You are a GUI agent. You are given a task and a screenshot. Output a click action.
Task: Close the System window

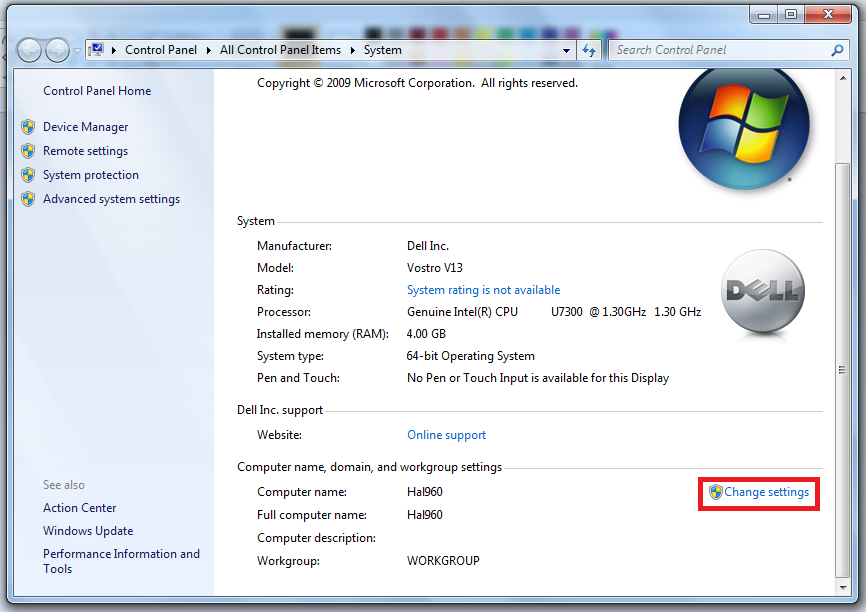(x=828, y=14)
